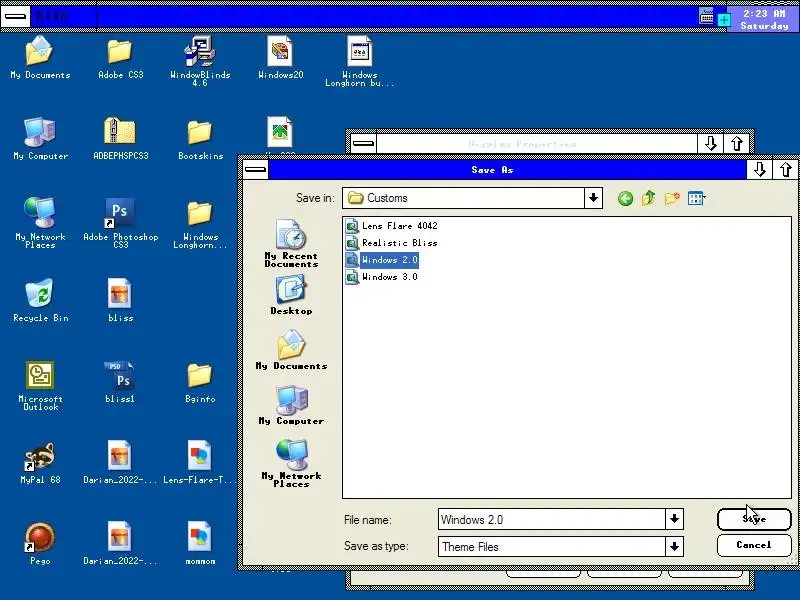Expand the Save as type dropdown
Screen dimensions: 800x600
674,546
